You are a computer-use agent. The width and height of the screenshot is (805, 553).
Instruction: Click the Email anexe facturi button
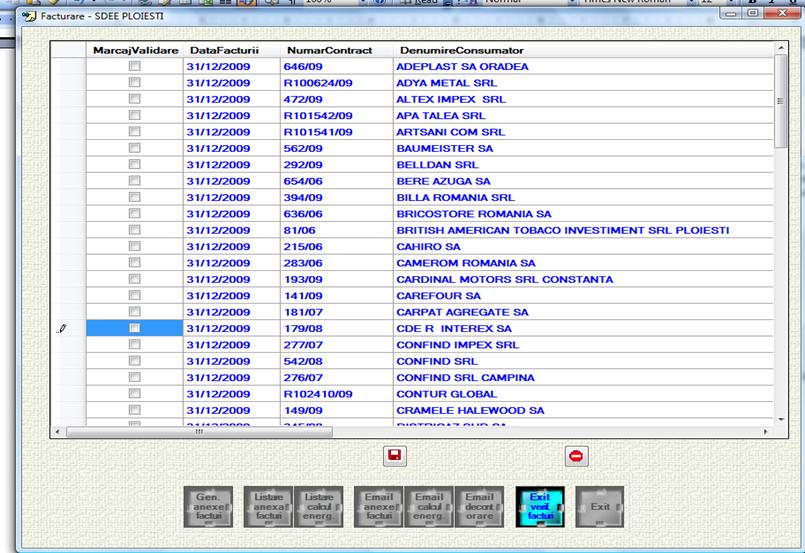pos(378,507)
